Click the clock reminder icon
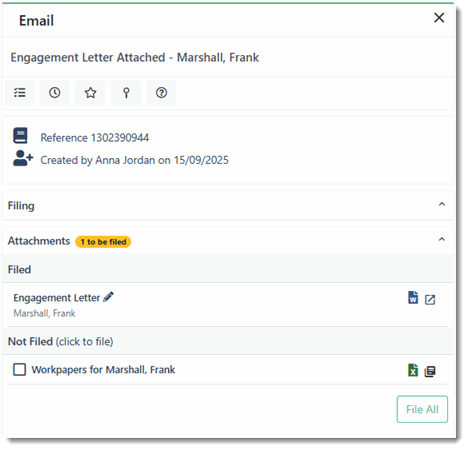468x450 pixels. [x=55, y=93]
